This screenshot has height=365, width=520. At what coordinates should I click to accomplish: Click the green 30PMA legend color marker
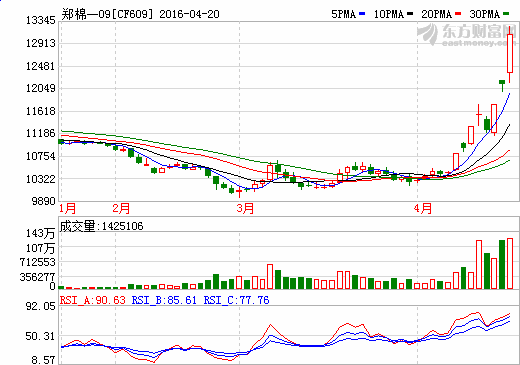pos(506,14)
